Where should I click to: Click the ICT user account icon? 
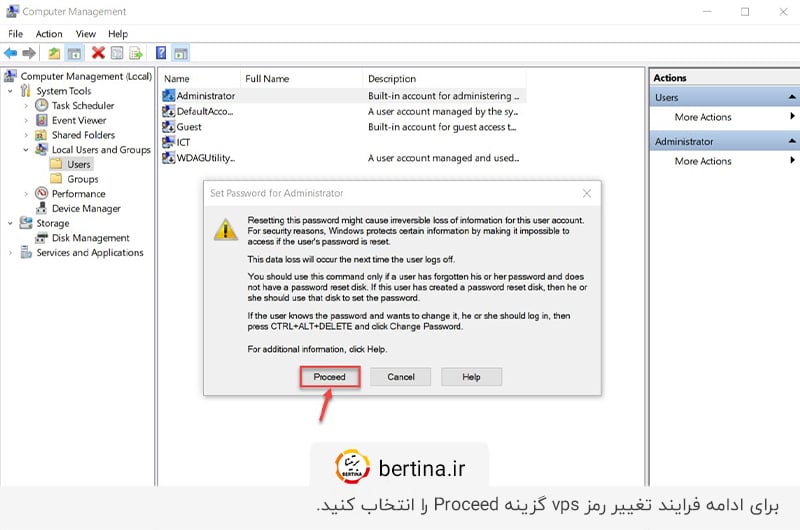click(x=168, y=142)
